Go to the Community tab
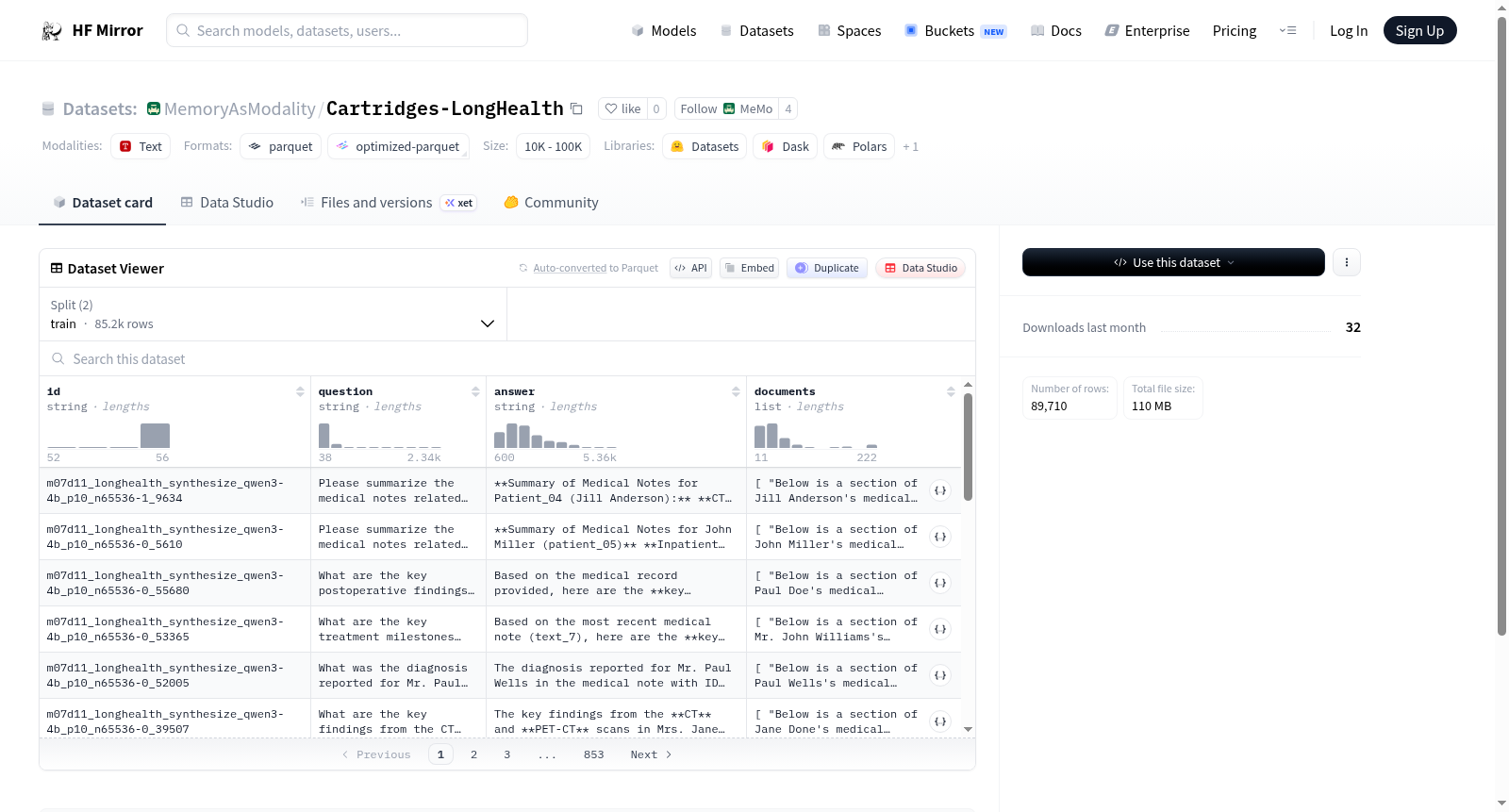The width and height of the screenshot is (1509, 812). [551, 203]
